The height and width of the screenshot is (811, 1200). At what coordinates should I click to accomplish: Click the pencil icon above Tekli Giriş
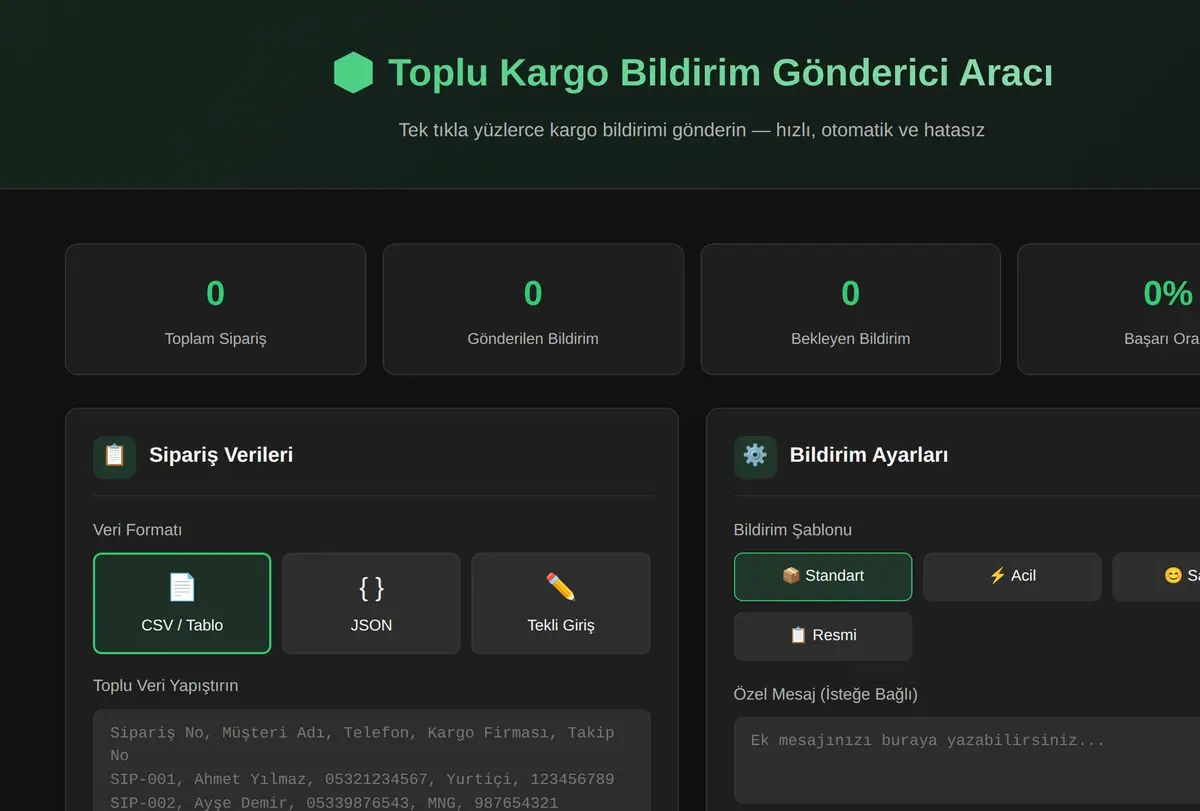561,587
